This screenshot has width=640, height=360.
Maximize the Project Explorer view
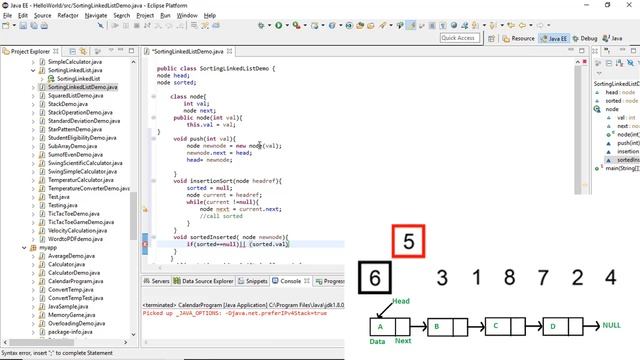tap(131, 51)
